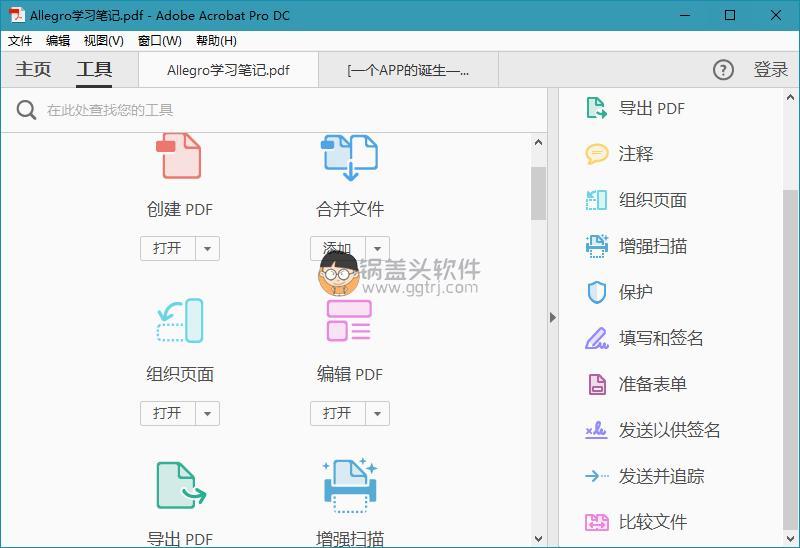Viewport: 800px width, 548px height.
Task: Click the 创建 PDF label text
Action: [180, 209]
